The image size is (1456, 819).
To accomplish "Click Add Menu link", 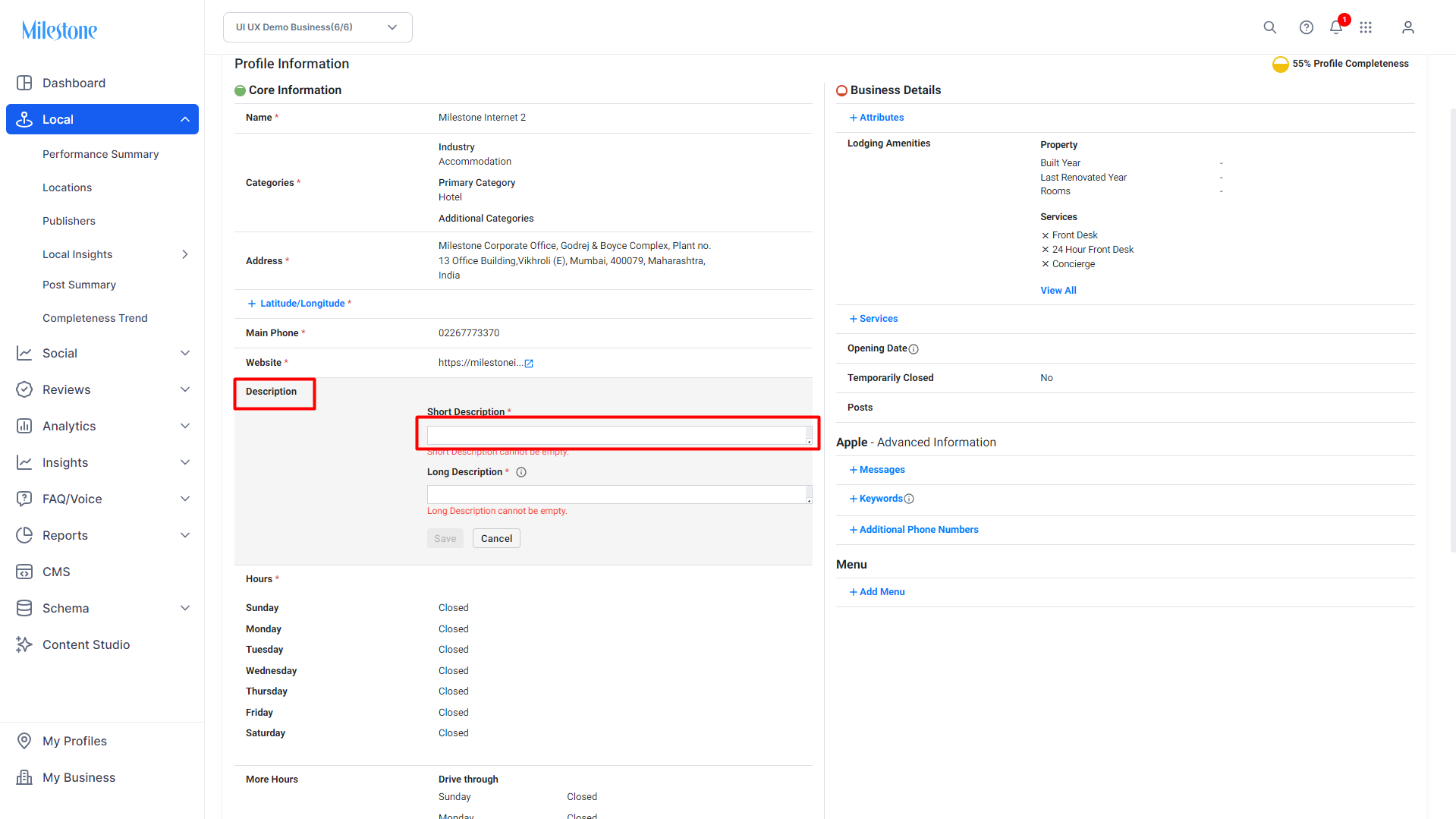I will [877, 592].
